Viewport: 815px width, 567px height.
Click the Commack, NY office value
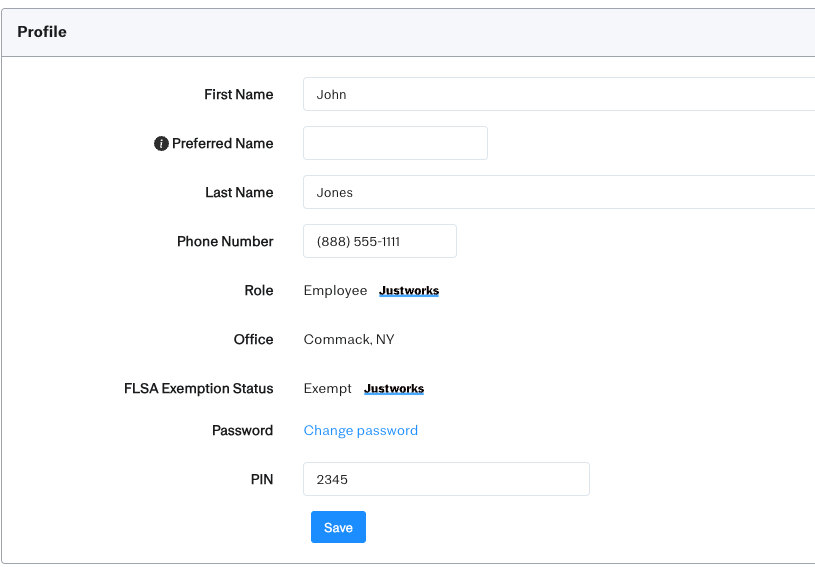(x=349, y=340)
